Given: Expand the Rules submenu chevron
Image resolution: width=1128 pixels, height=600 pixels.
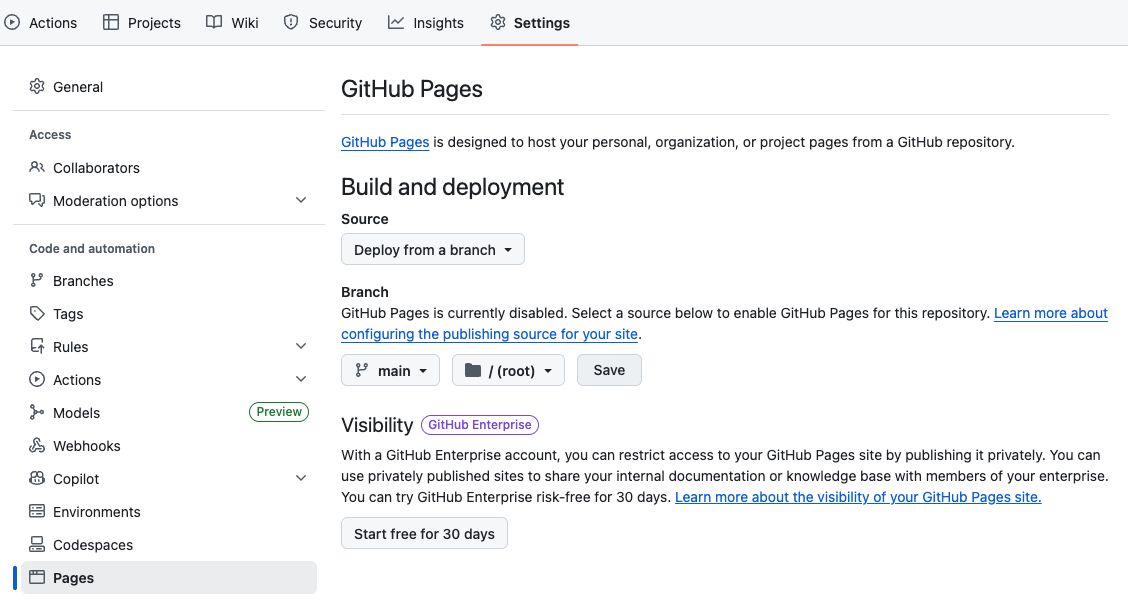Looking at the screenshot, I should 301,347.
